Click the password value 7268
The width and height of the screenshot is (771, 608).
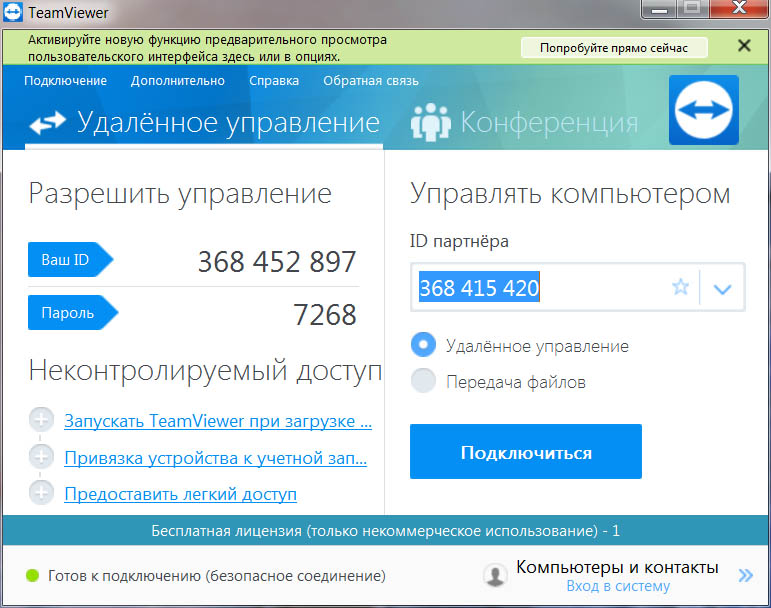[x=325, y=315]
